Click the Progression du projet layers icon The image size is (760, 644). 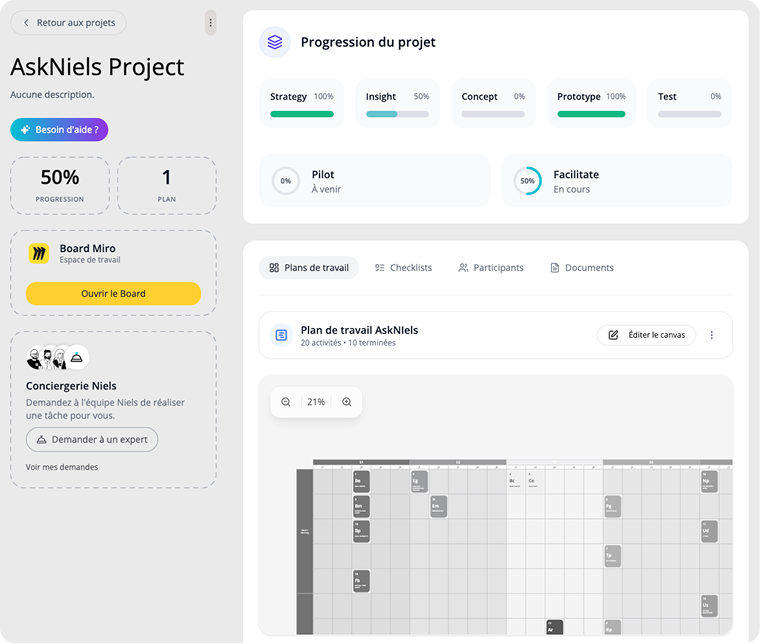click(275, 42)
